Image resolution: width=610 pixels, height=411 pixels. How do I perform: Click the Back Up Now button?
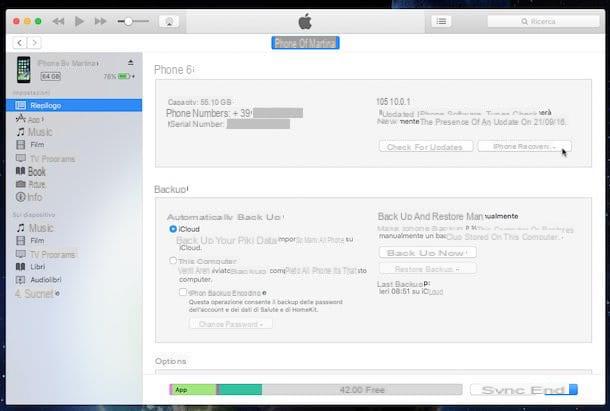click(x=427, y=253)
